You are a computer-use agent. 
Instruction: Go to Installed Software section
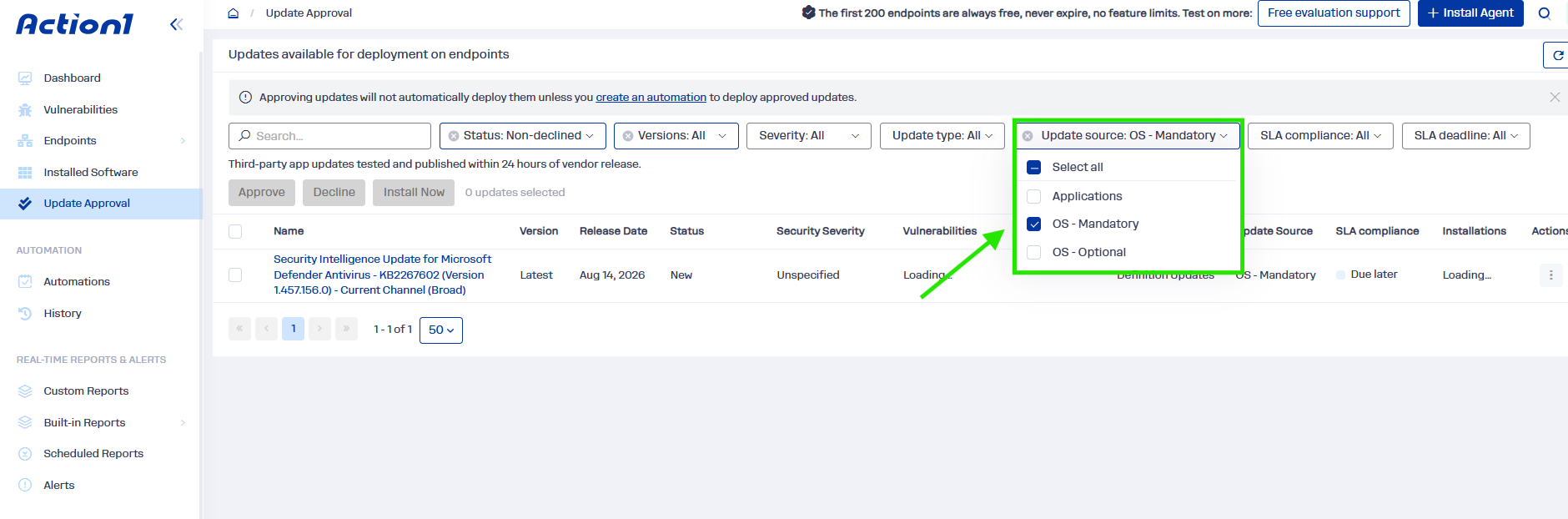coord(91,172)
